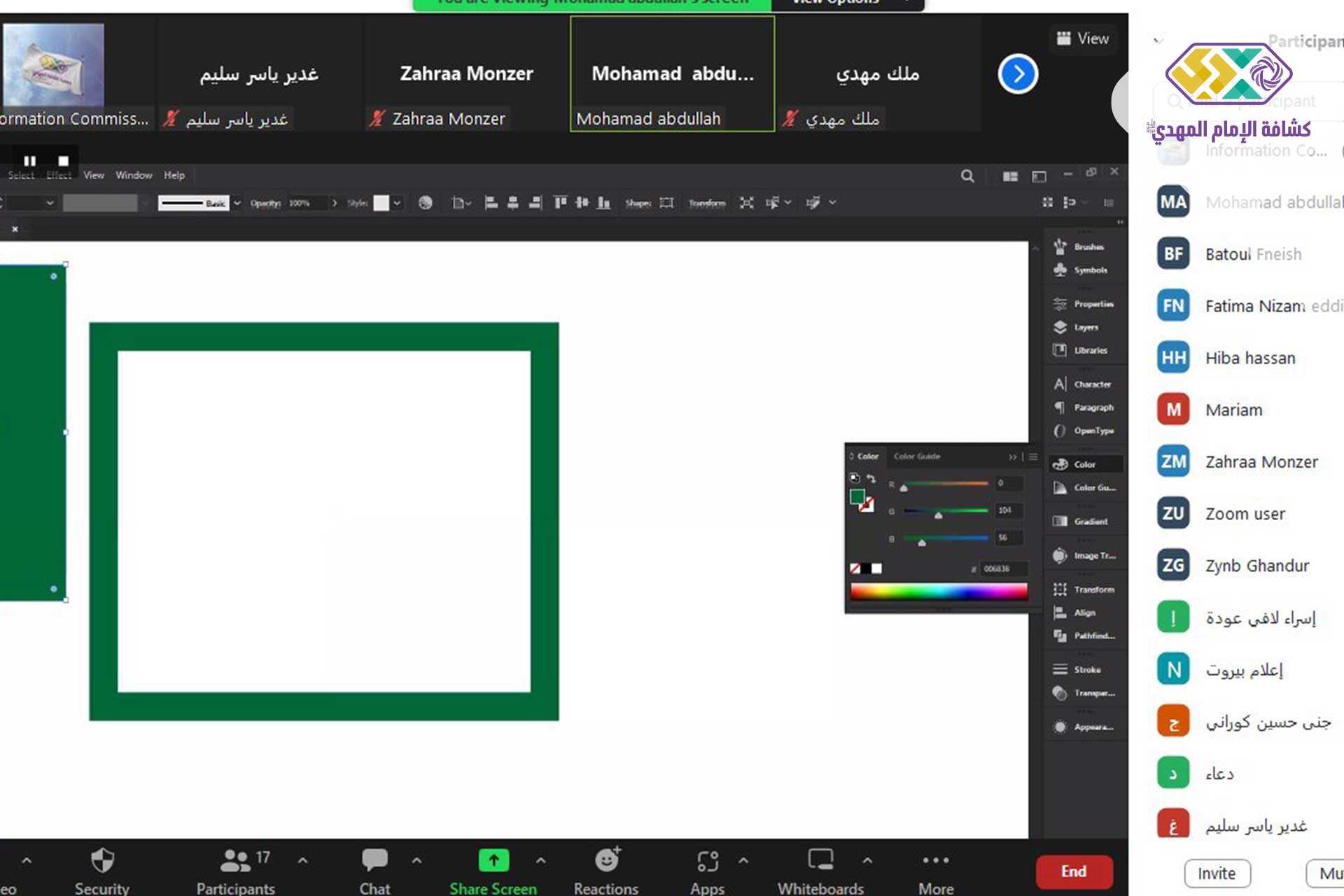Open the Symbols panel icon
1344x896 pixels.
click(1060, 269)
